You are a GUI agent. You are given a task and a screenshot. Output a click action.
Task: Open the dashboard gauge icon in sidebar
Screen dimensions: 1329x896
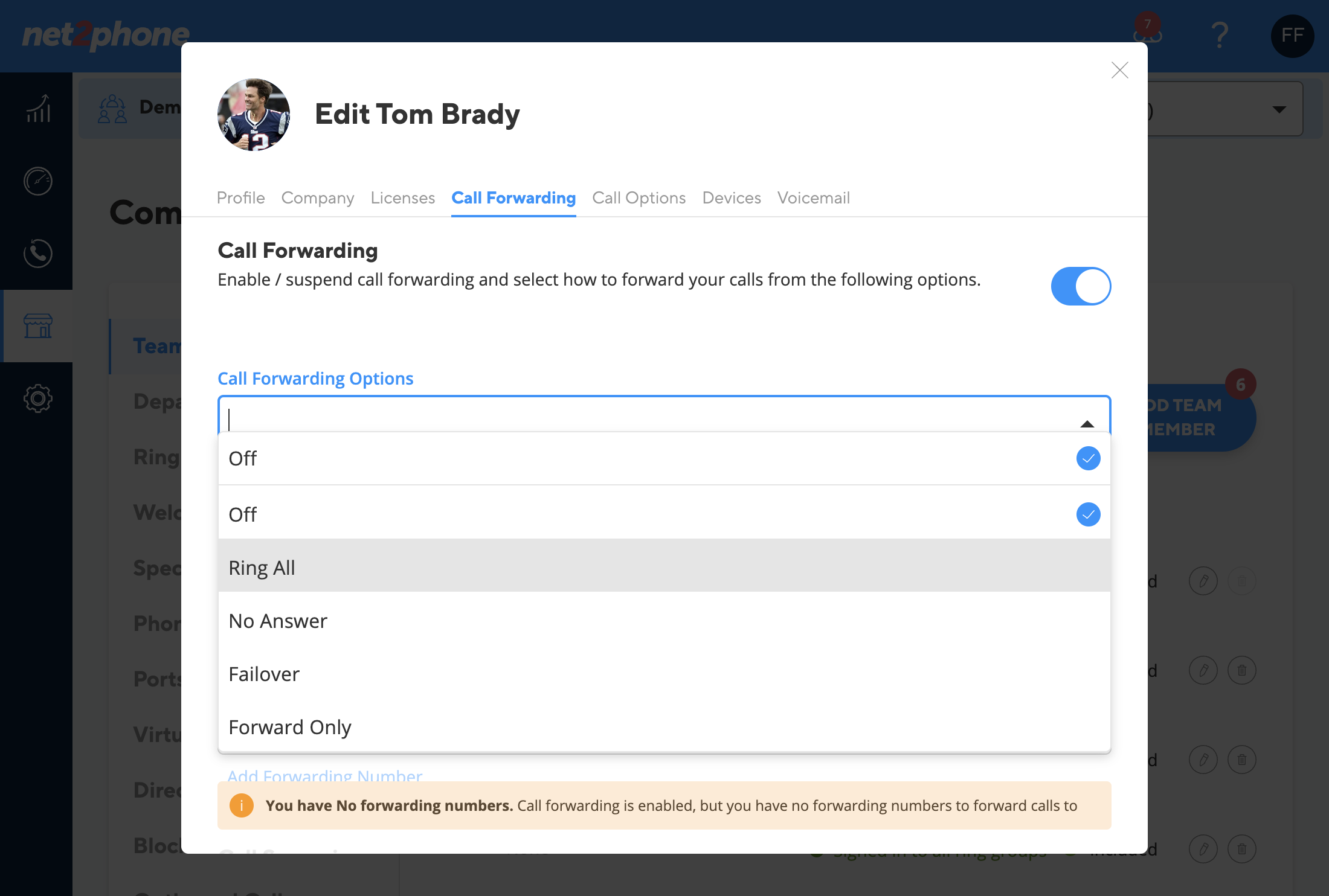coord(38,181)
